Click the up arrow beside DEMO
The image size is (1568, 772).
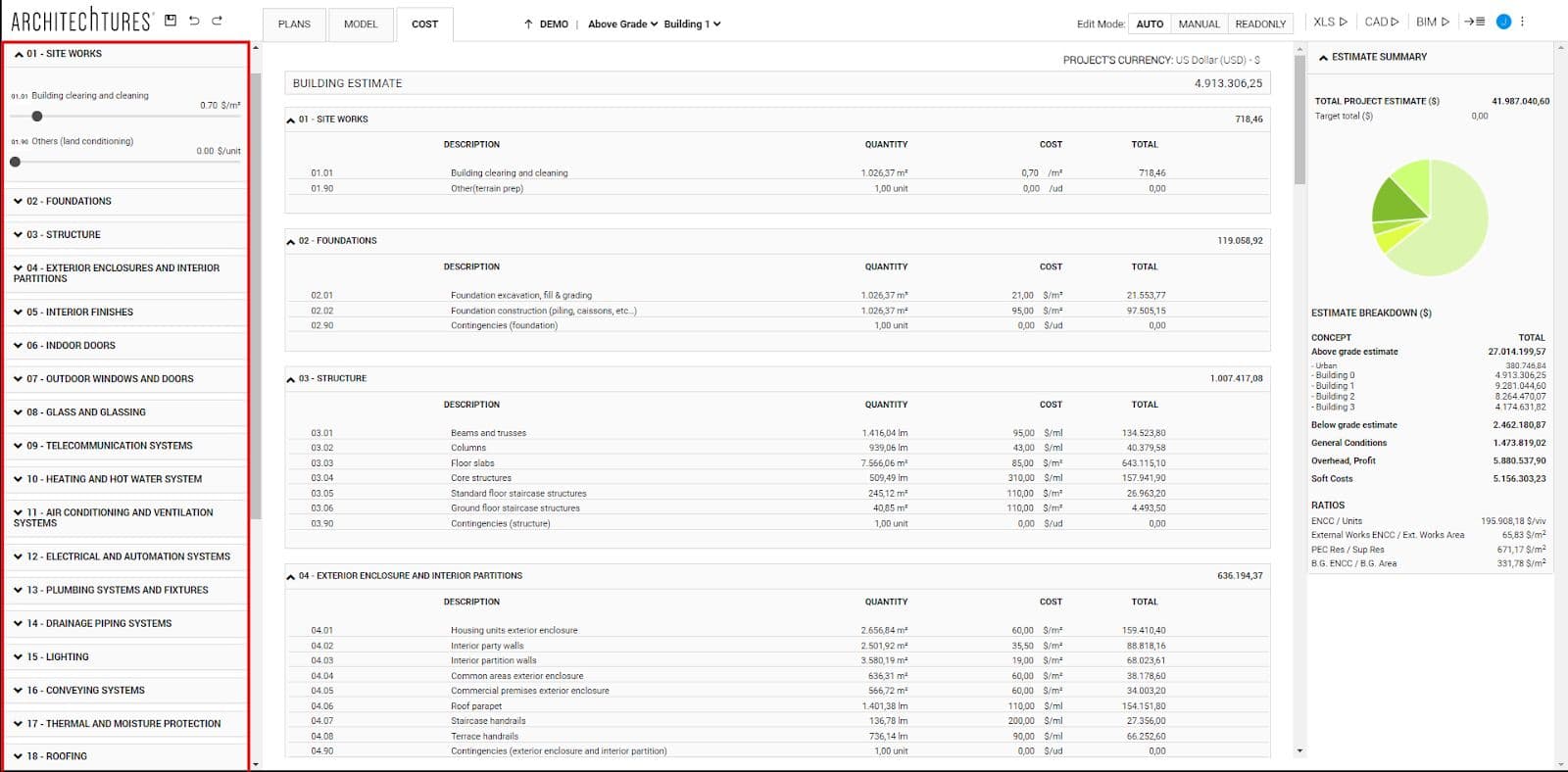pyautogui.click(x=528, y=24)
